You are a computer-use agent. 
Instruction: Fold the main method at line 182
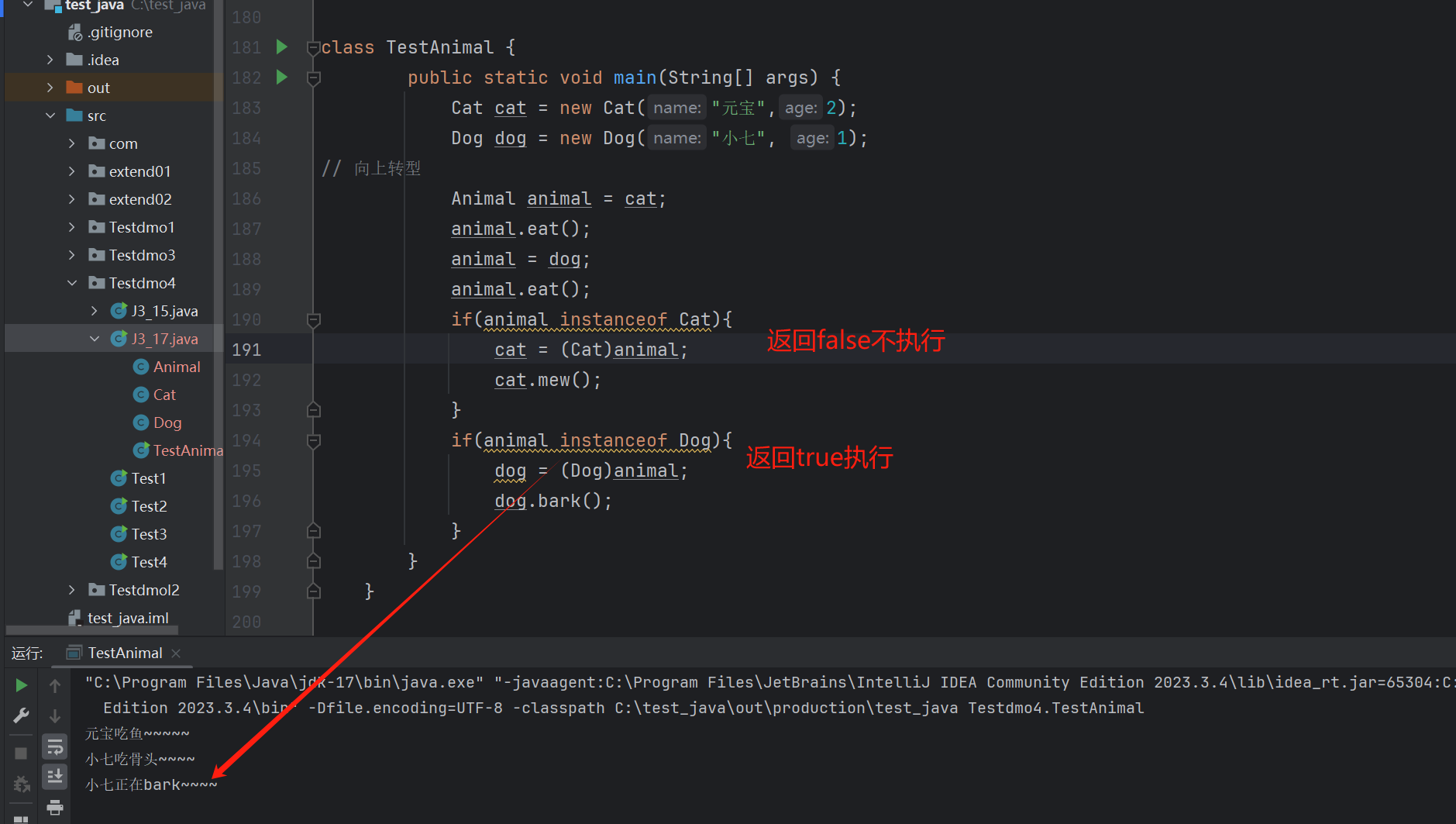tap(314, 78)
